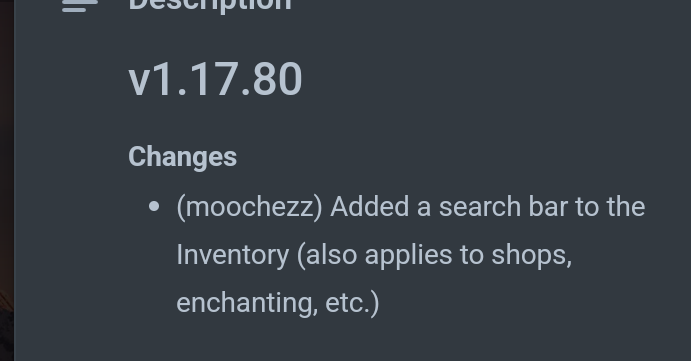691x361 pixels.
Task: Click the word "search" in the description
Action: tap(480, 207)
